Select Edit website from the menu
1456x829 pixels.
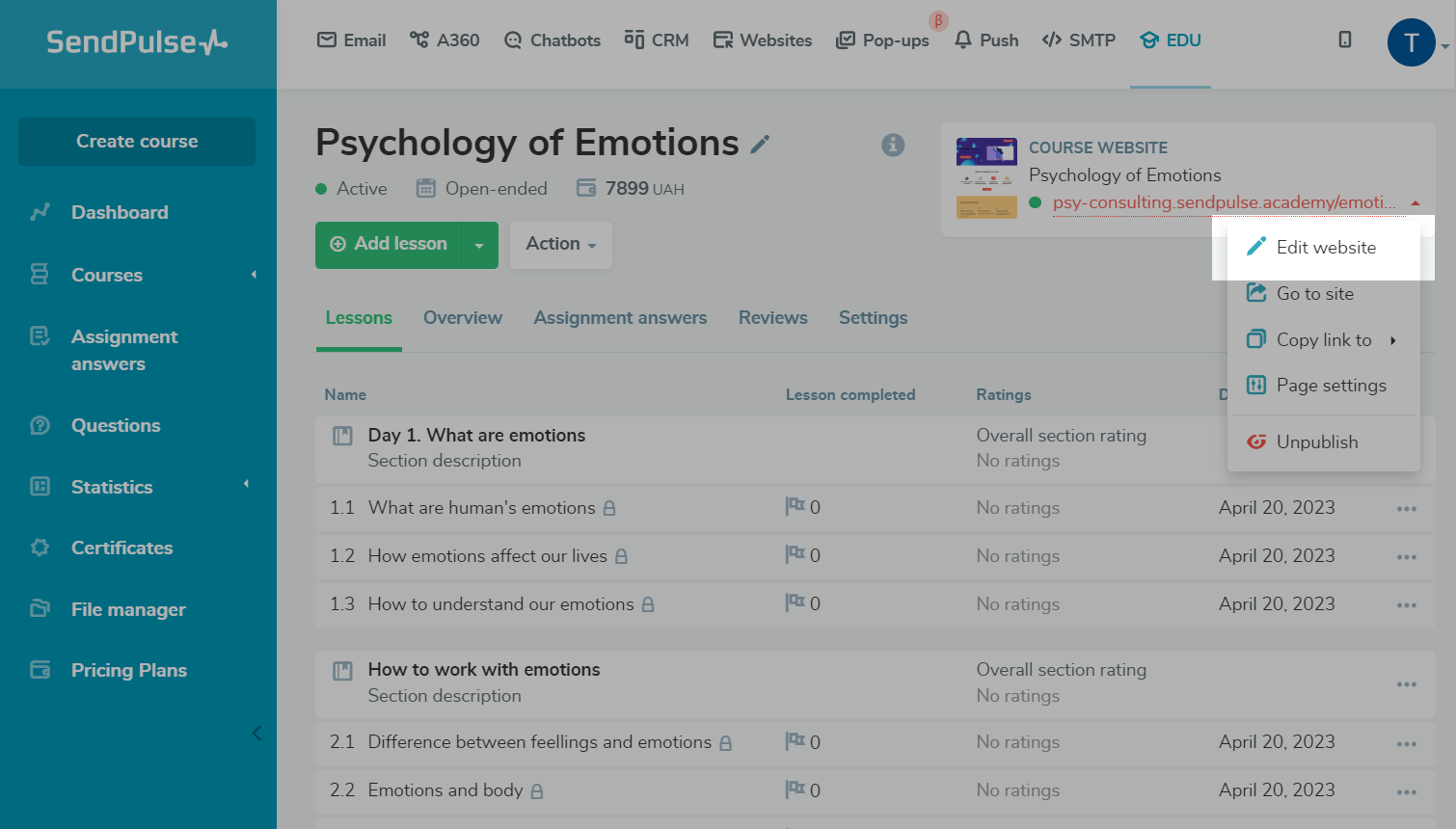(x=1325, y=247)
